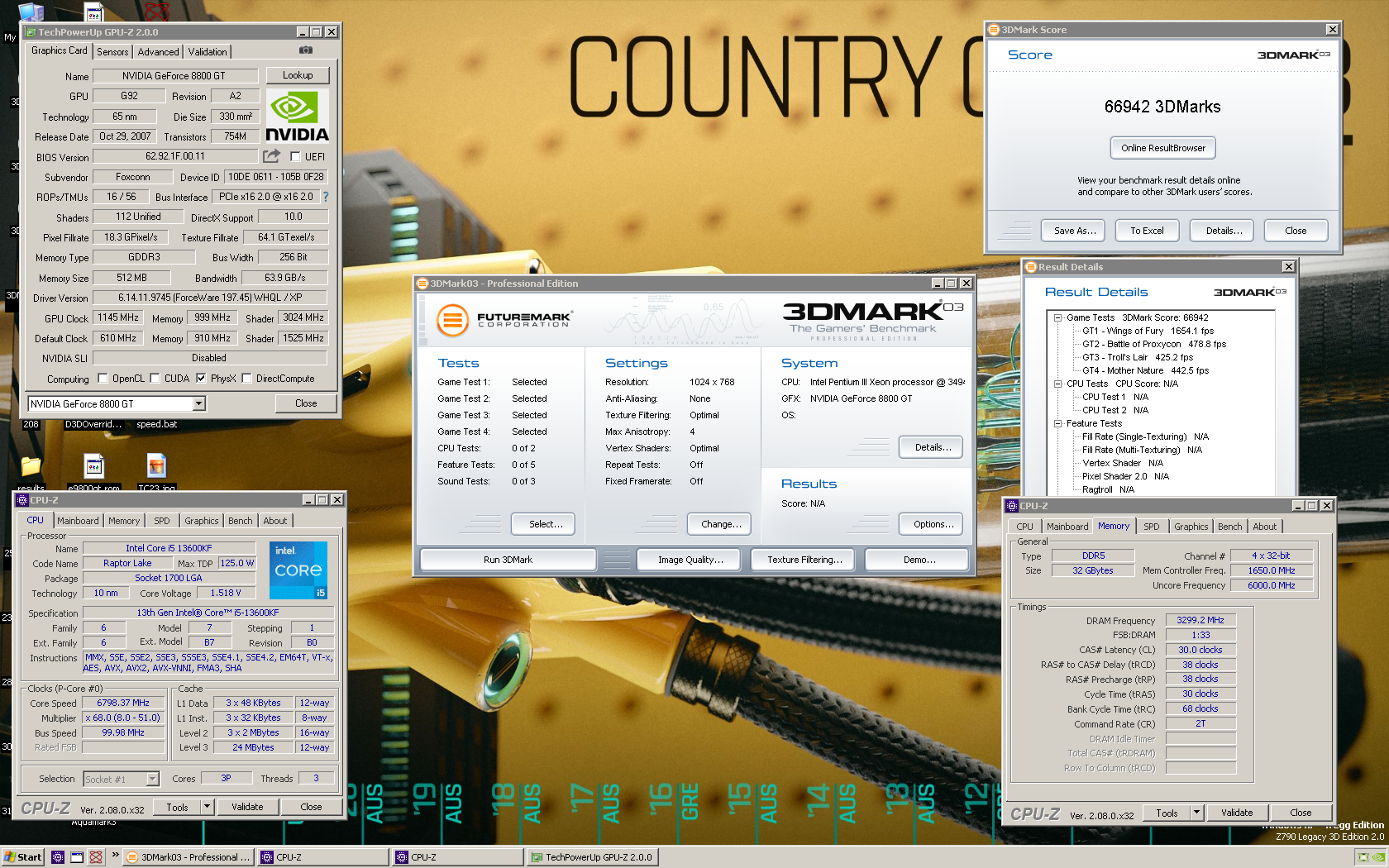This screenshot has width=1389, height=868.
Task: Open the e9800gt.rom desktop file icon
Action: pyautogui.click(x=94, y=466)
